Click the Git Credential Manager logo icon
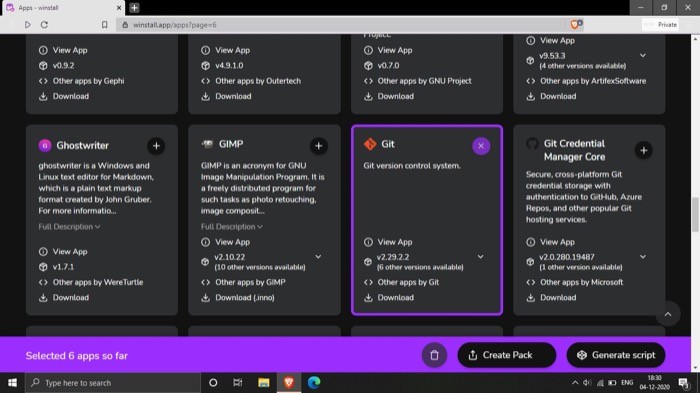 coord(532,143)
